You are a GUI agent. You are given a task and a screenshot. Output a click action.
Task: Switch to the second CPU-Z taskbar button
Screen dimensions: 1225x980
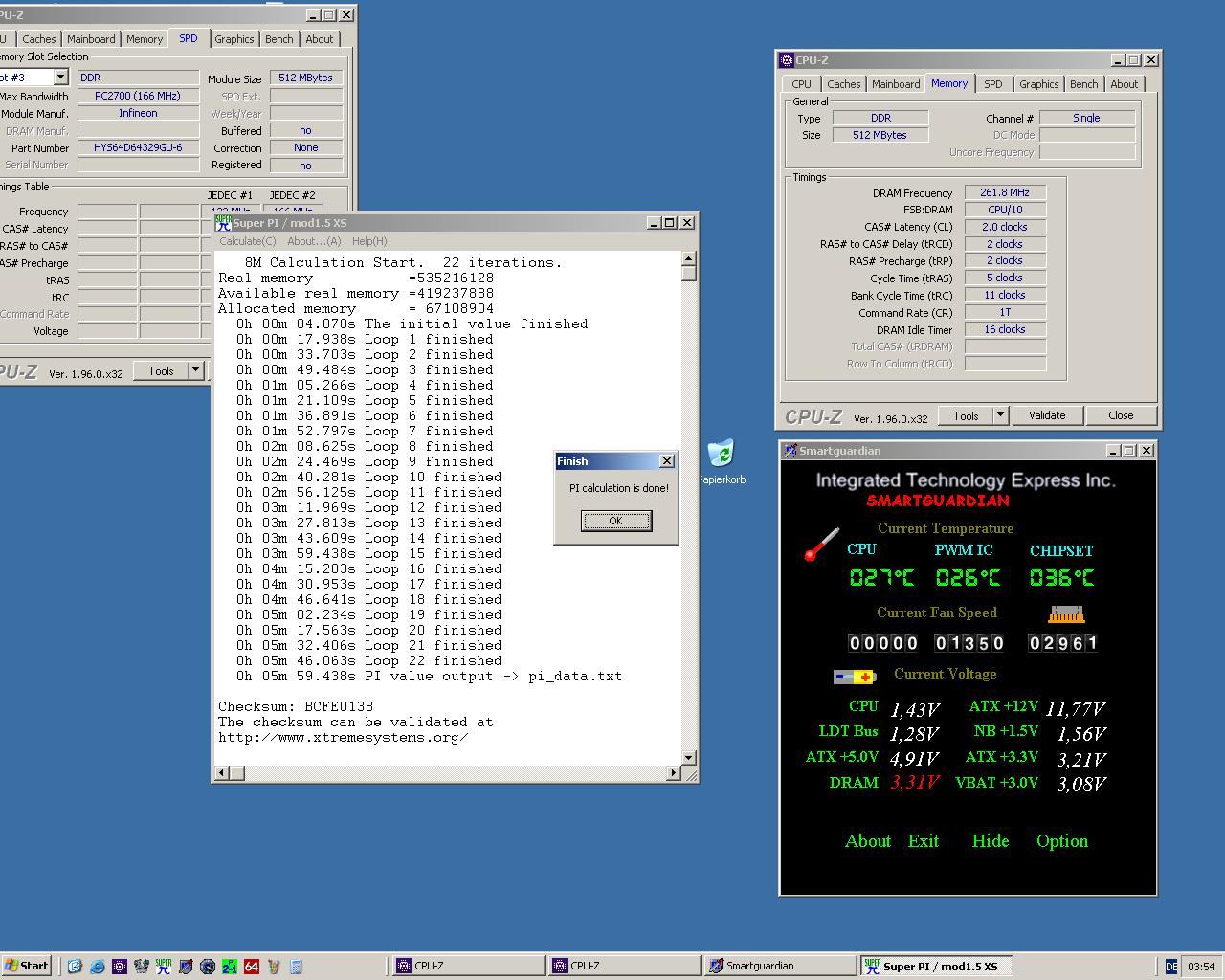pyautogui.click(x=624, y=967)
